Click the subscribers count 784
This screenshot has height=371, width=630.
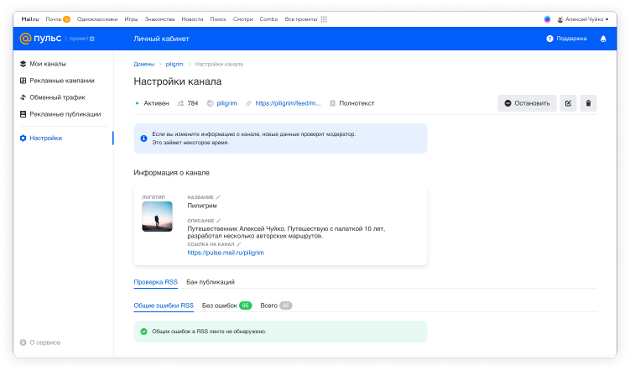click(188, 103)
